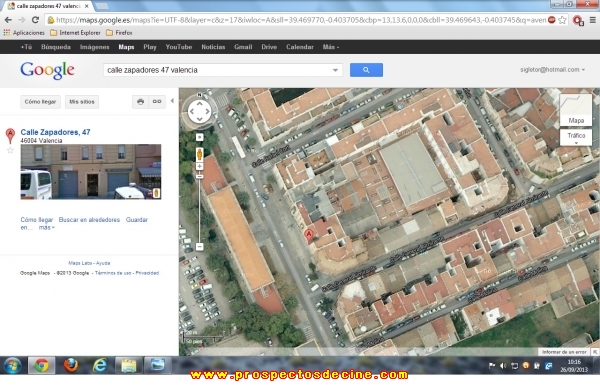This screenshot has height=391, width=600.
Task: Open the Buscar en alrededores link
Action: [89, 220]
